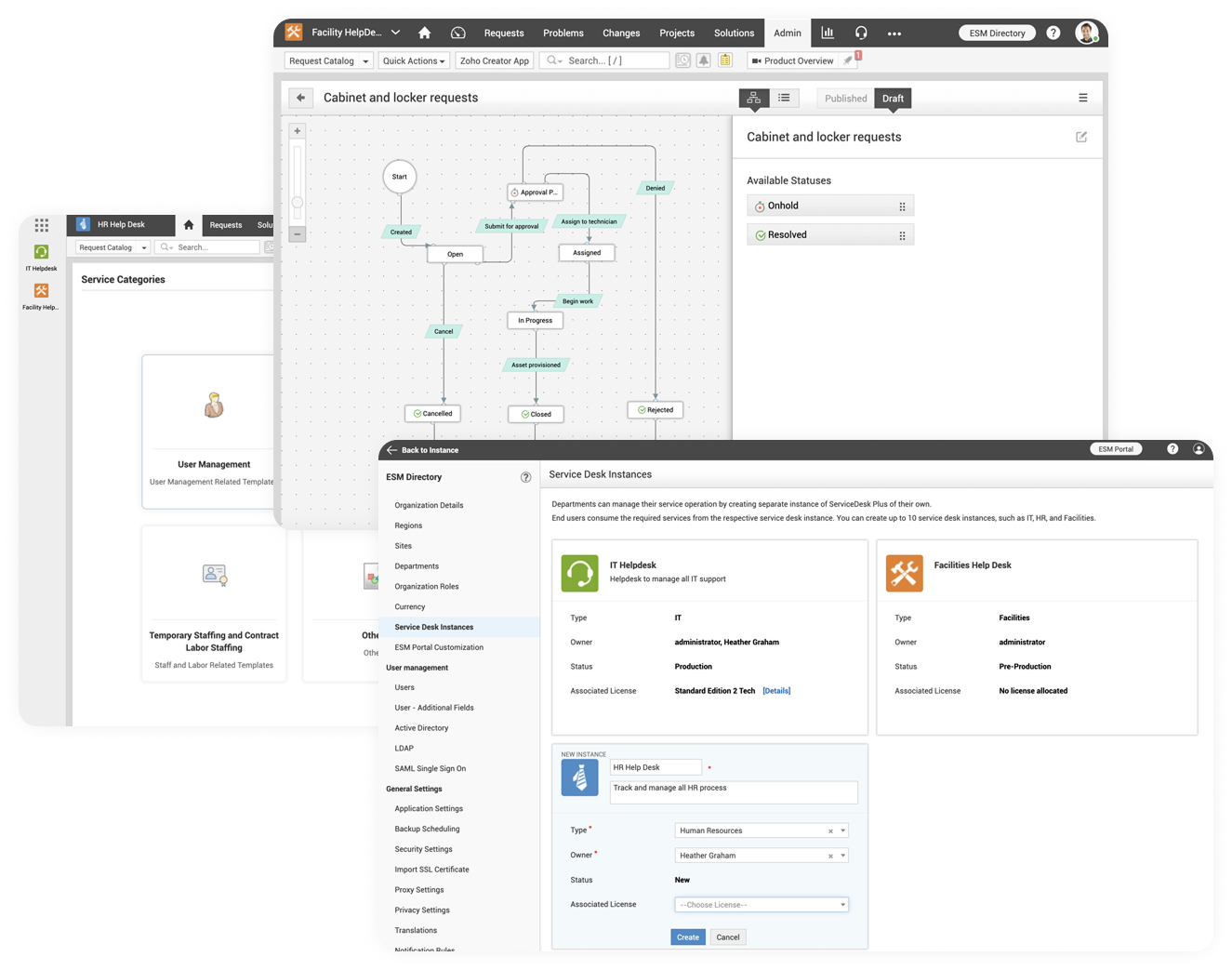Expand the Quick Actions dropdown
Image resolution: width=1232 pixels, height=970 pixels.
[414, 60]
